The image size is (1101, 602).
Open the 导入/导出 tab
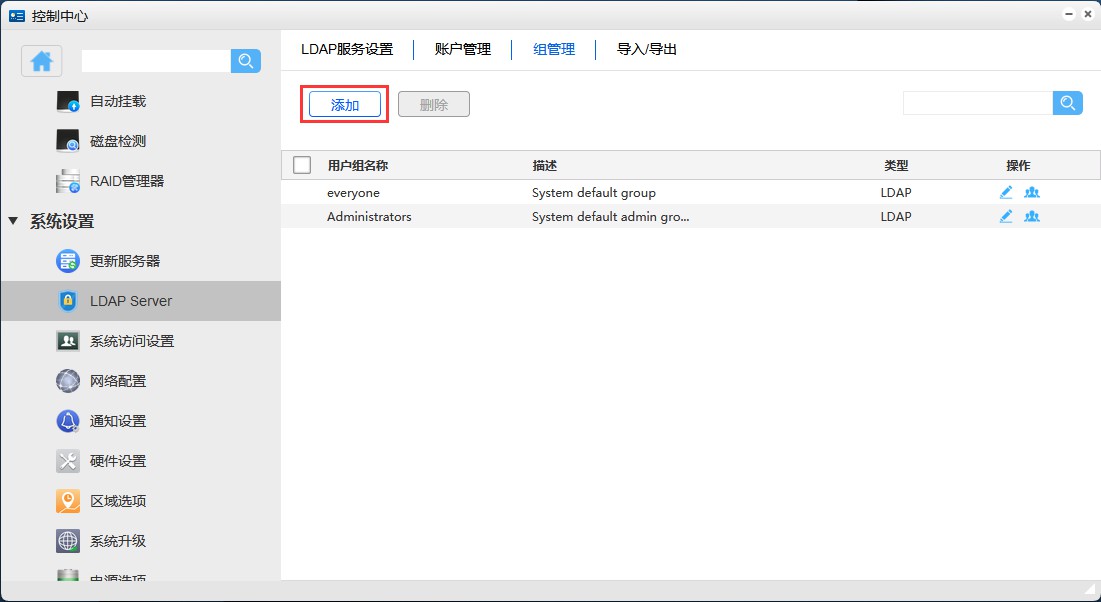click(647, 49)
